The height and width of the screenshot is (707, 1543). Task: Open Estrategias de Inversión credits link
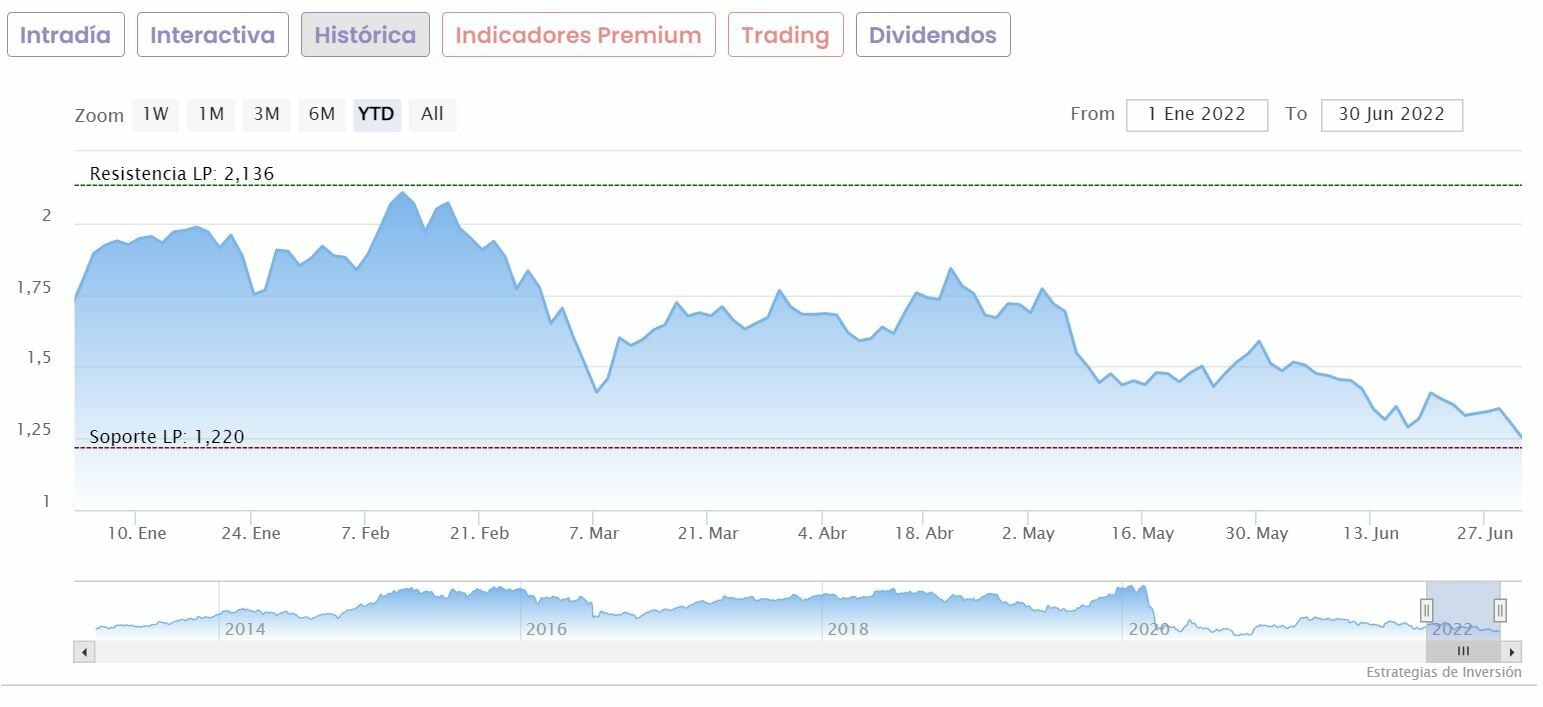click(1443, 673)
